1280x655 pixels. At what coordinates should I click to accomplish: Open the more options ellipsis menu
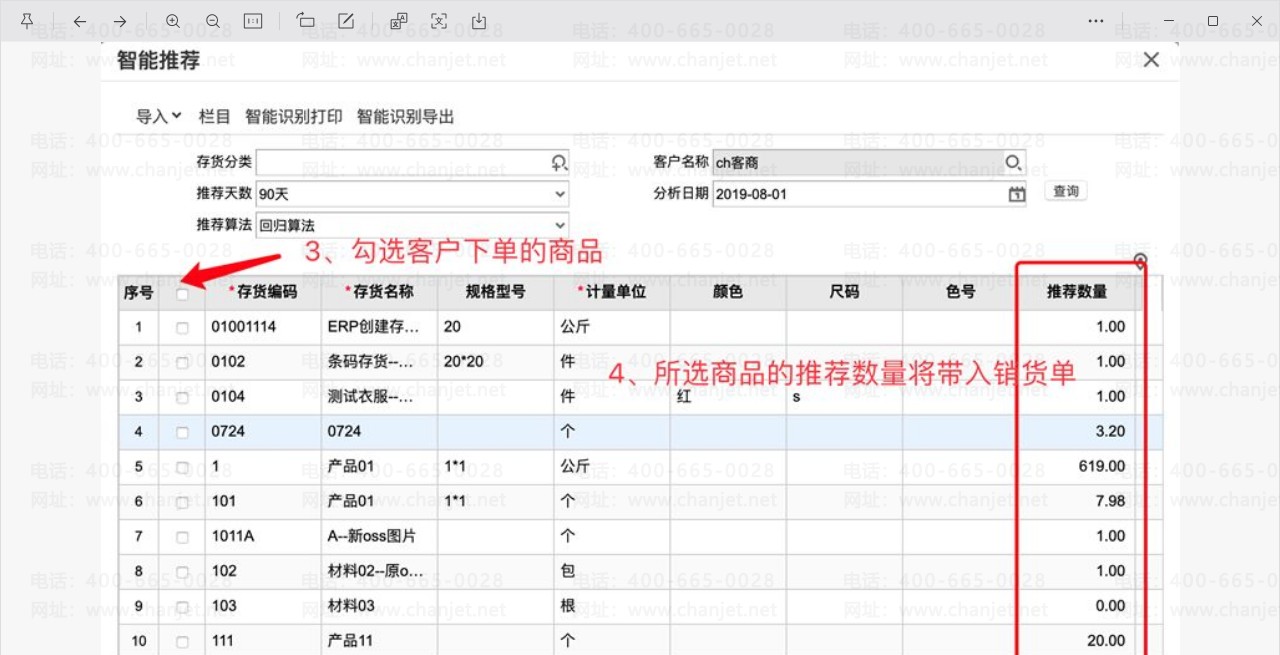tap(1096, 21)
